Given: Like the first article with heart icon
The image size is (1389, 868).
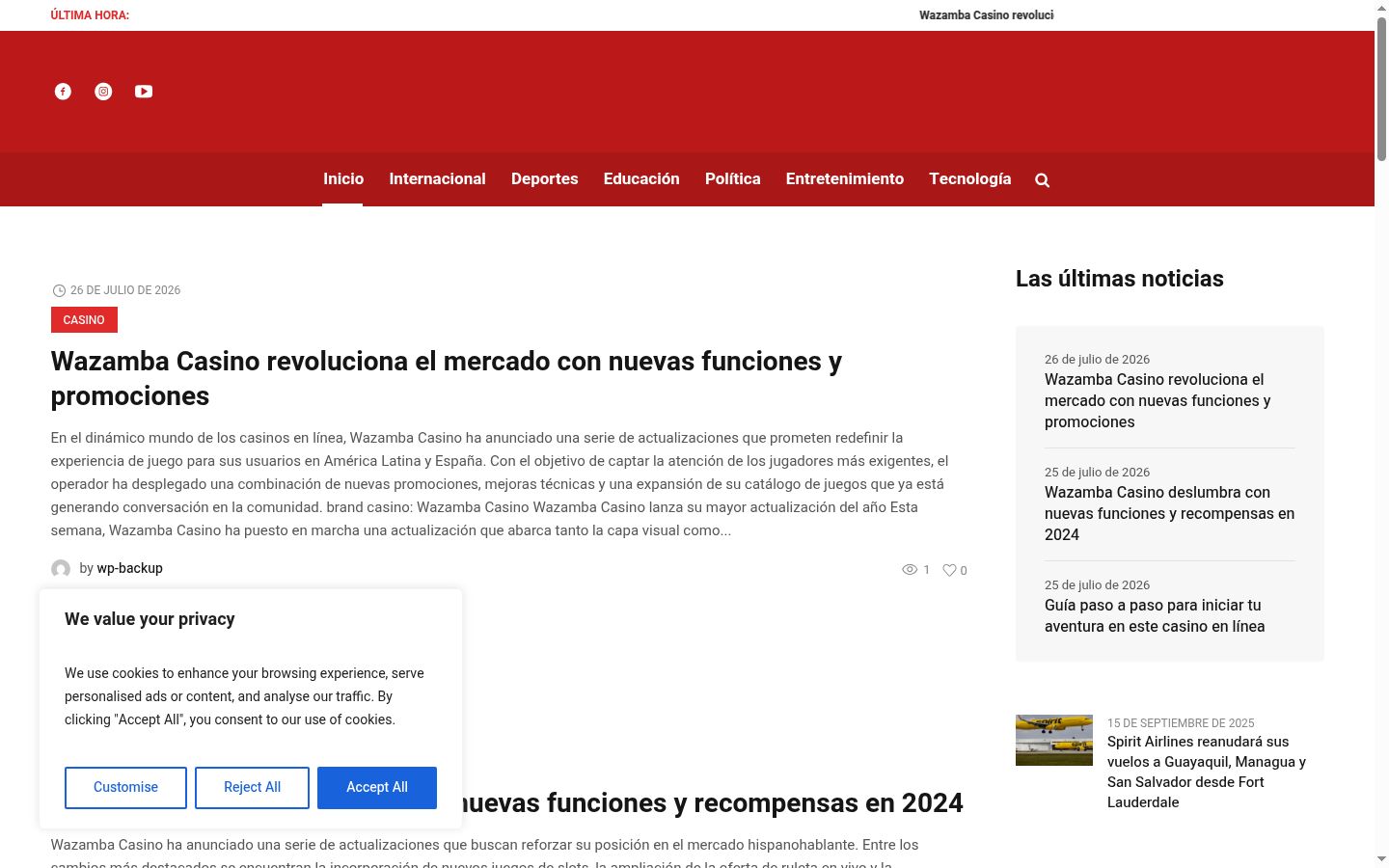Looking at the screenshot, I should (949, 570).
